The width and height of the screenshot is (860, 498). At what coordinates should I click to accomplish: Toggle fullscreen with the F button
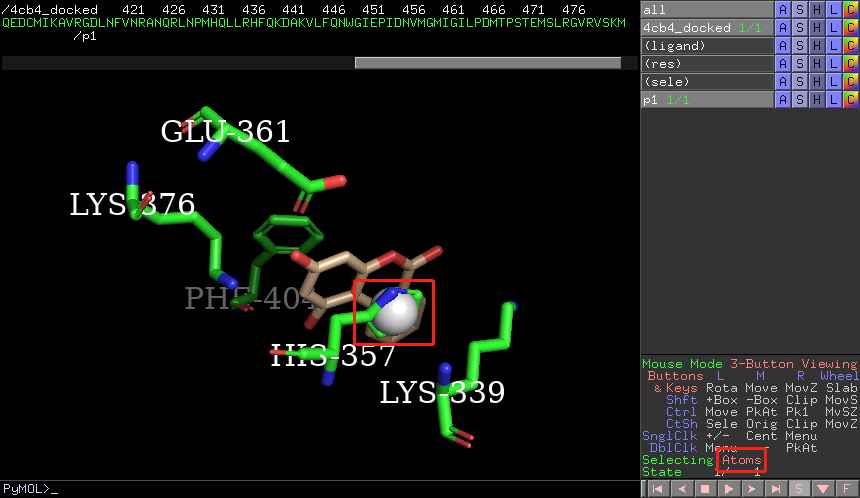(847, 489)
